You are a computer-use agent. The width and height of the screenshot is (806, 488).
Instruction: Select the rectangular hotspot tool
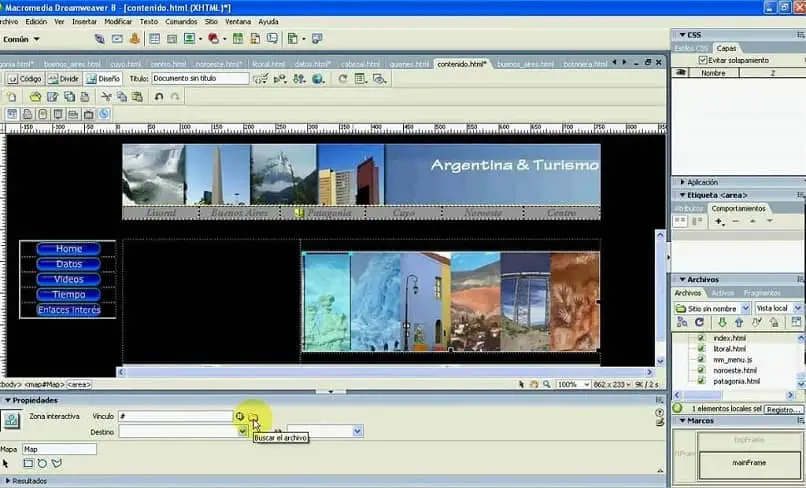(28, 464)
